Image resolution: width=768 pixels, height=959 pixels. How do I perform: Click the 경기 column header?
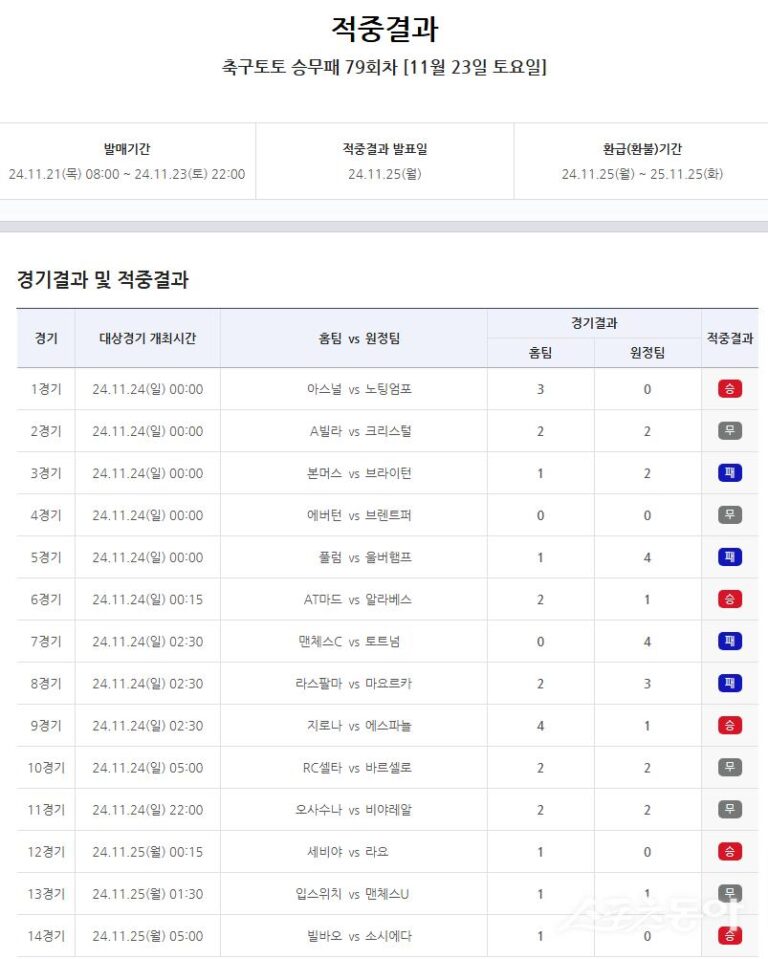pyautogui.click(x=46, y=338)
